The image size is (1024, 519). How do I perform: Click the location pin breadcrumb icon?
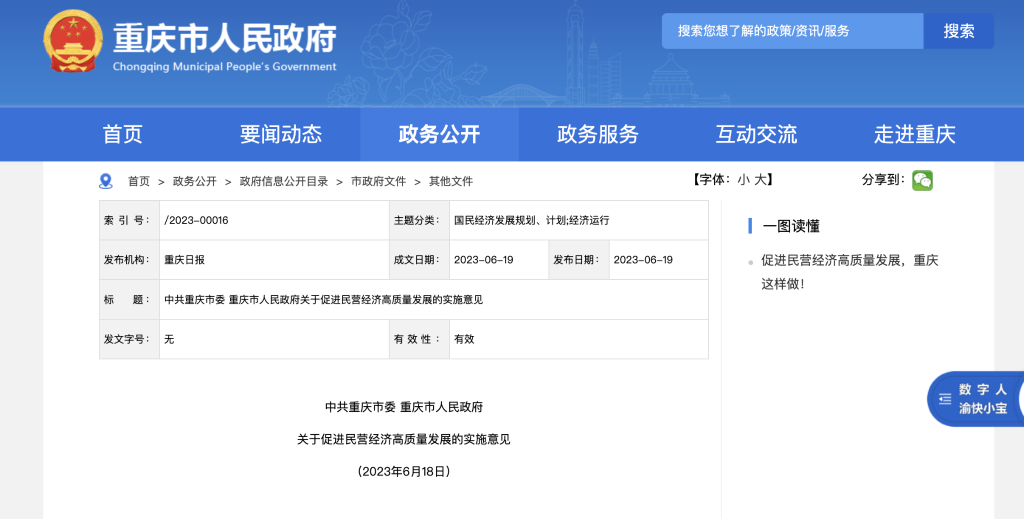point(106,181)
